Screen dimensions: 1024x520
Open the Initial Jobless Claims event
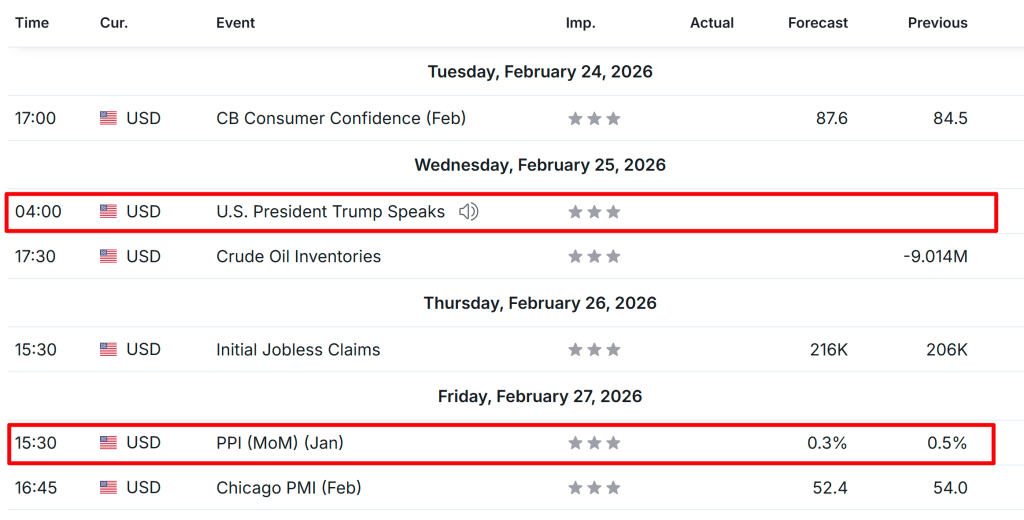point(298,350)
